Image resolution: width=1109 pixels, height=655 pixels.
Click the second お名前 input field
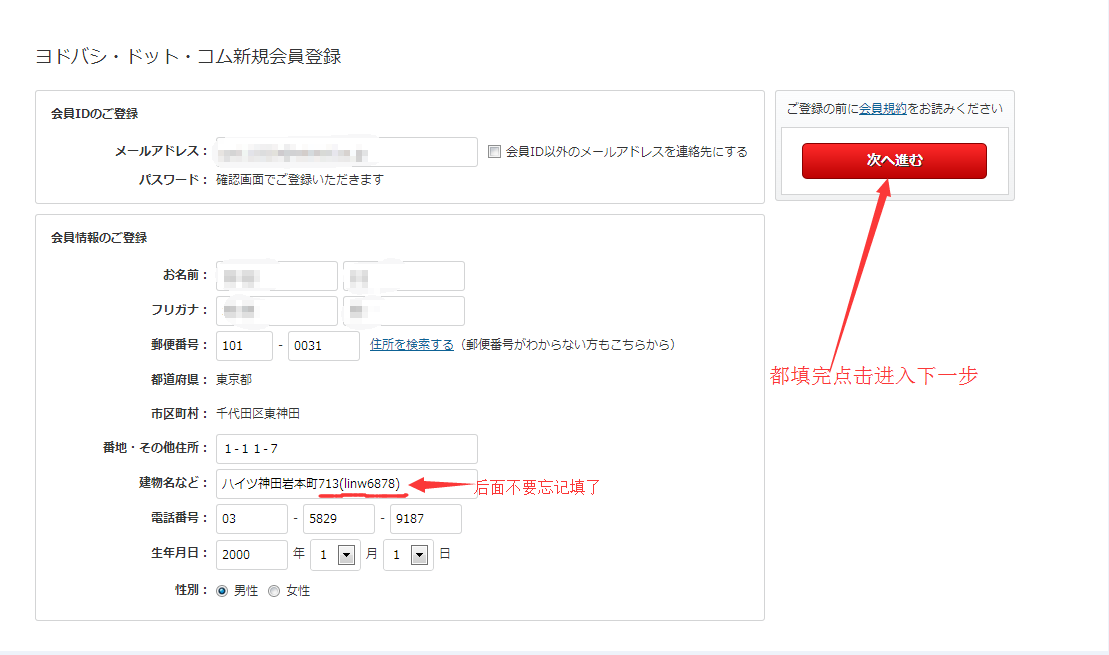[404, 276]
